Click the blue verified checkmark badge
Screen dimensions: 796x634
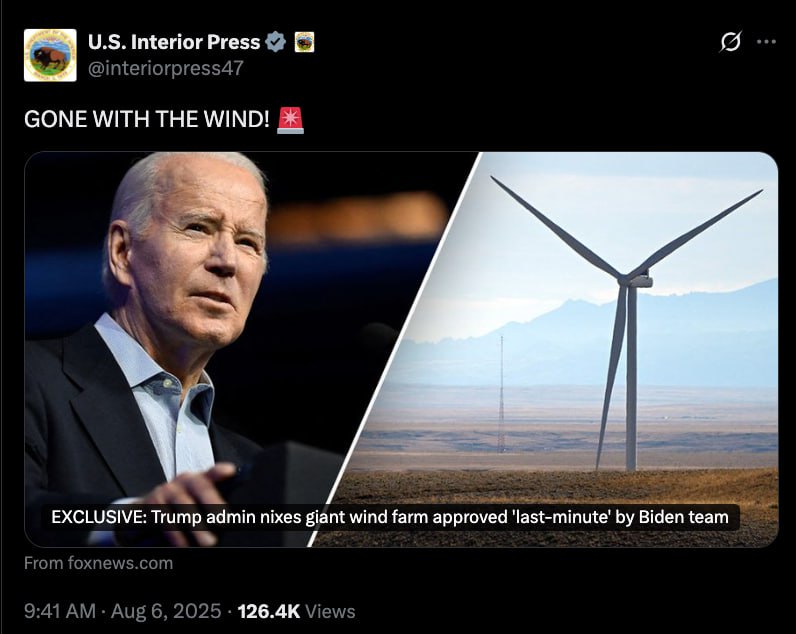pos(276,42)
